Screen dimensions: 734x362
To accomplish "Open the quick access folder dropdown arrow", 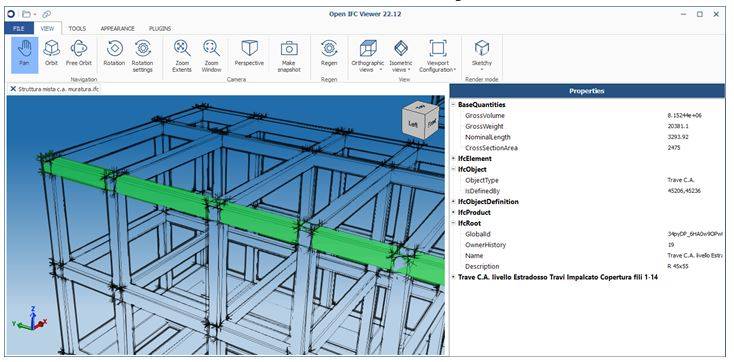I will [35, 15].
